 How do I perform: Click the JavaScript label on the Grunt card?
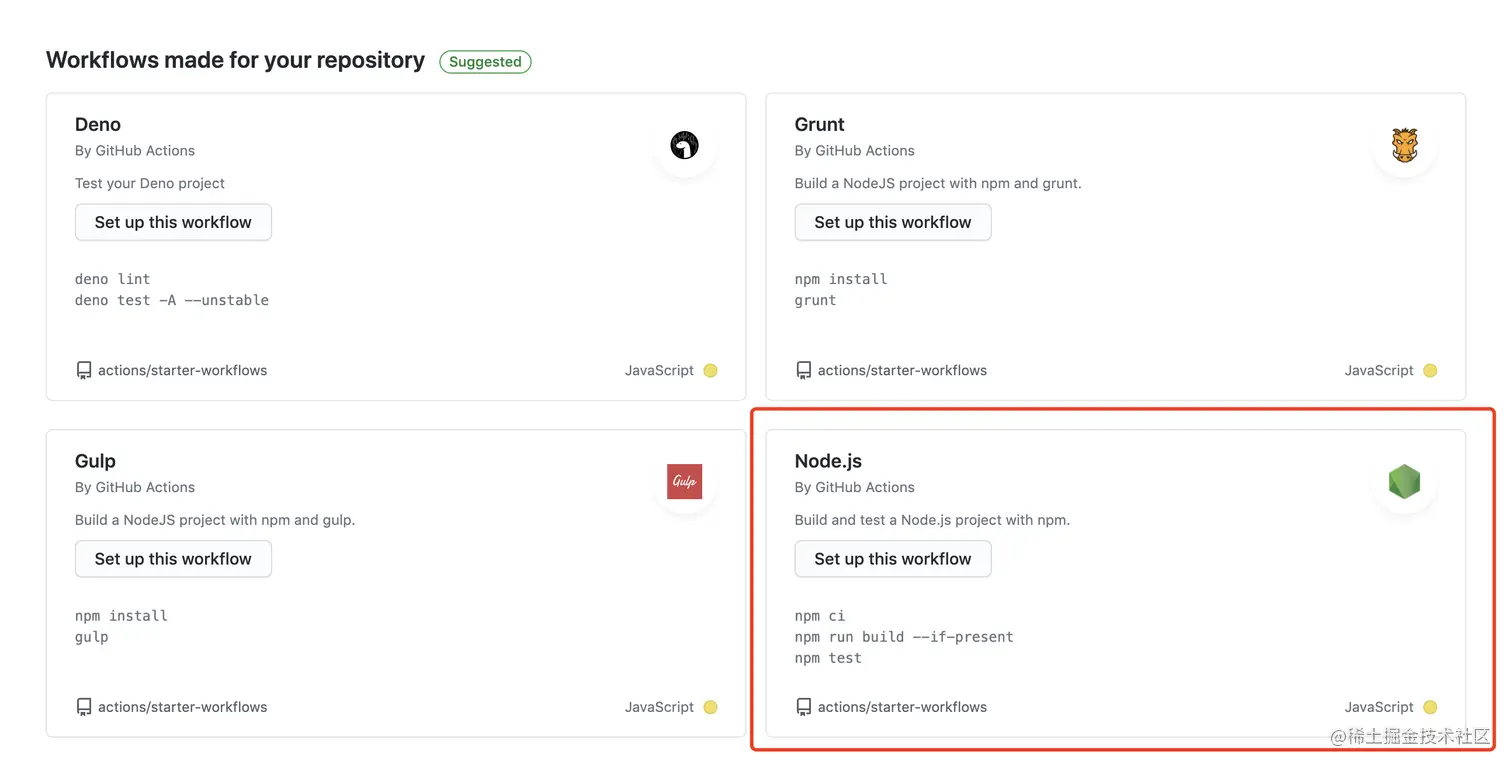tap(1378, 369)
